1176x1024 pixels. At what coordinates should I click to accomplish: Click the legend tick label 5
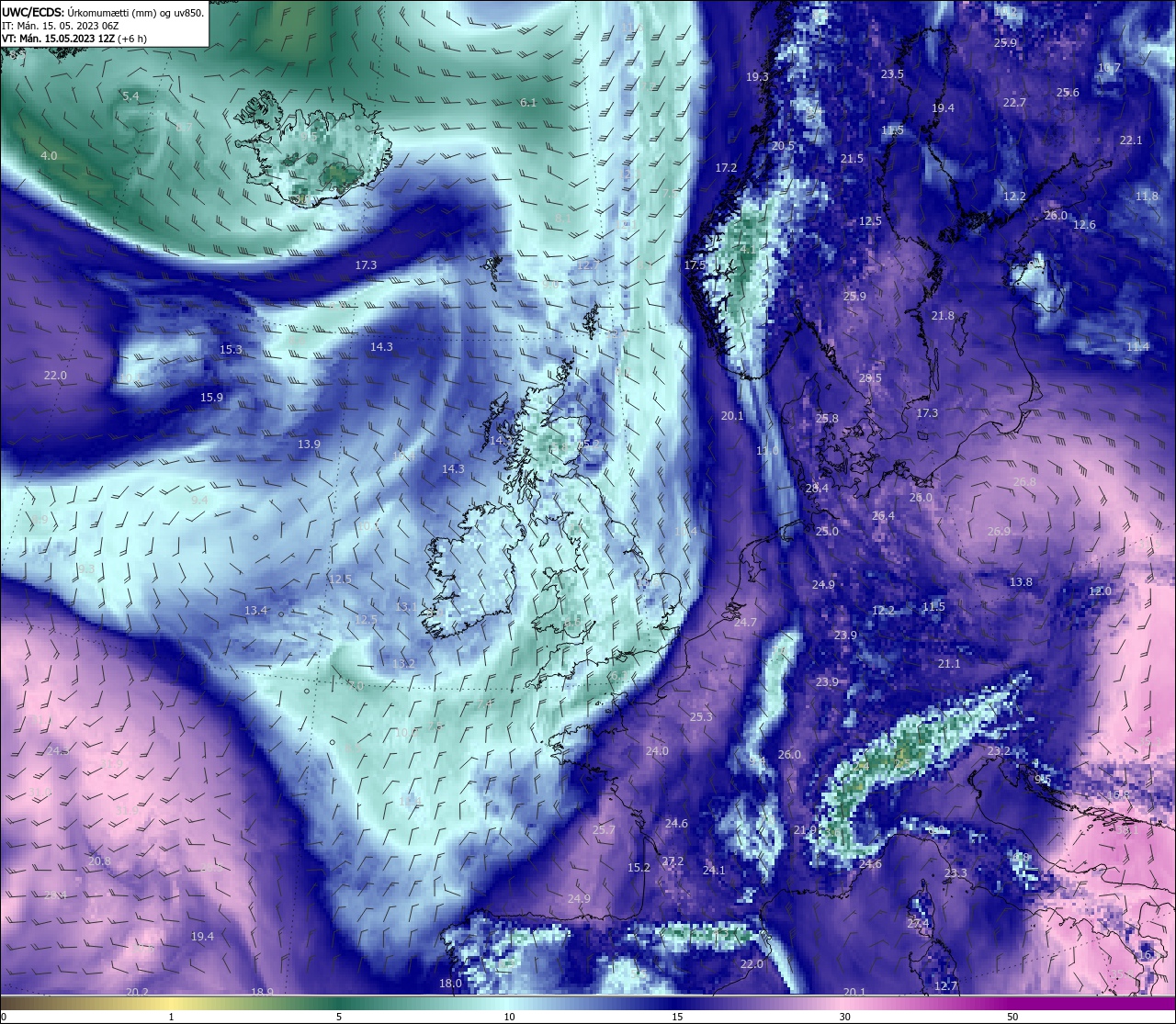[x=339, y=1017]
